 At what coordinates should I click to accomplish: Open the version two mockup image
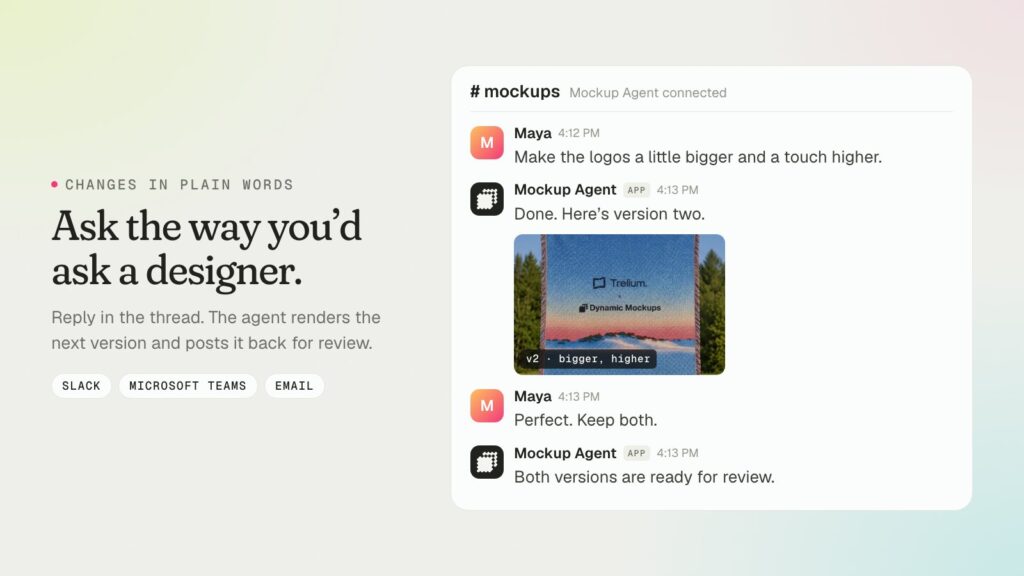tap(619, 304)
